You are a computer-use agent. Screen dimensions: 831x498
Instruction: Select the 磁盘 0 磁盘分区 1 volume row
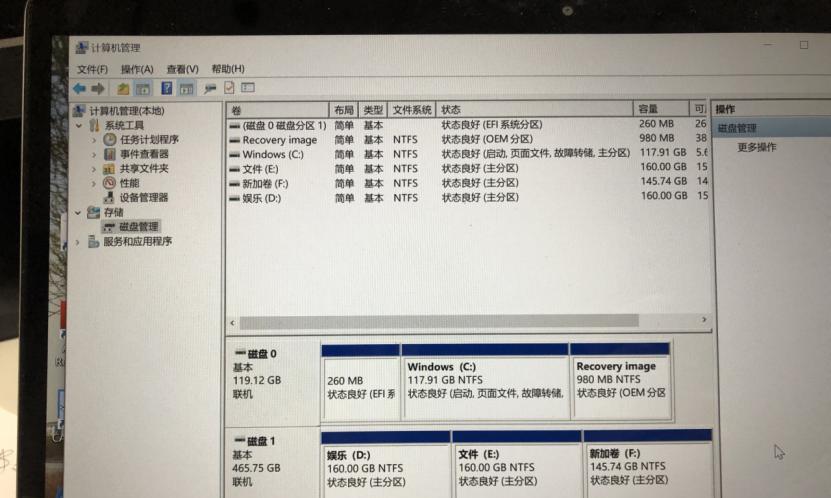tap(468, 125)
